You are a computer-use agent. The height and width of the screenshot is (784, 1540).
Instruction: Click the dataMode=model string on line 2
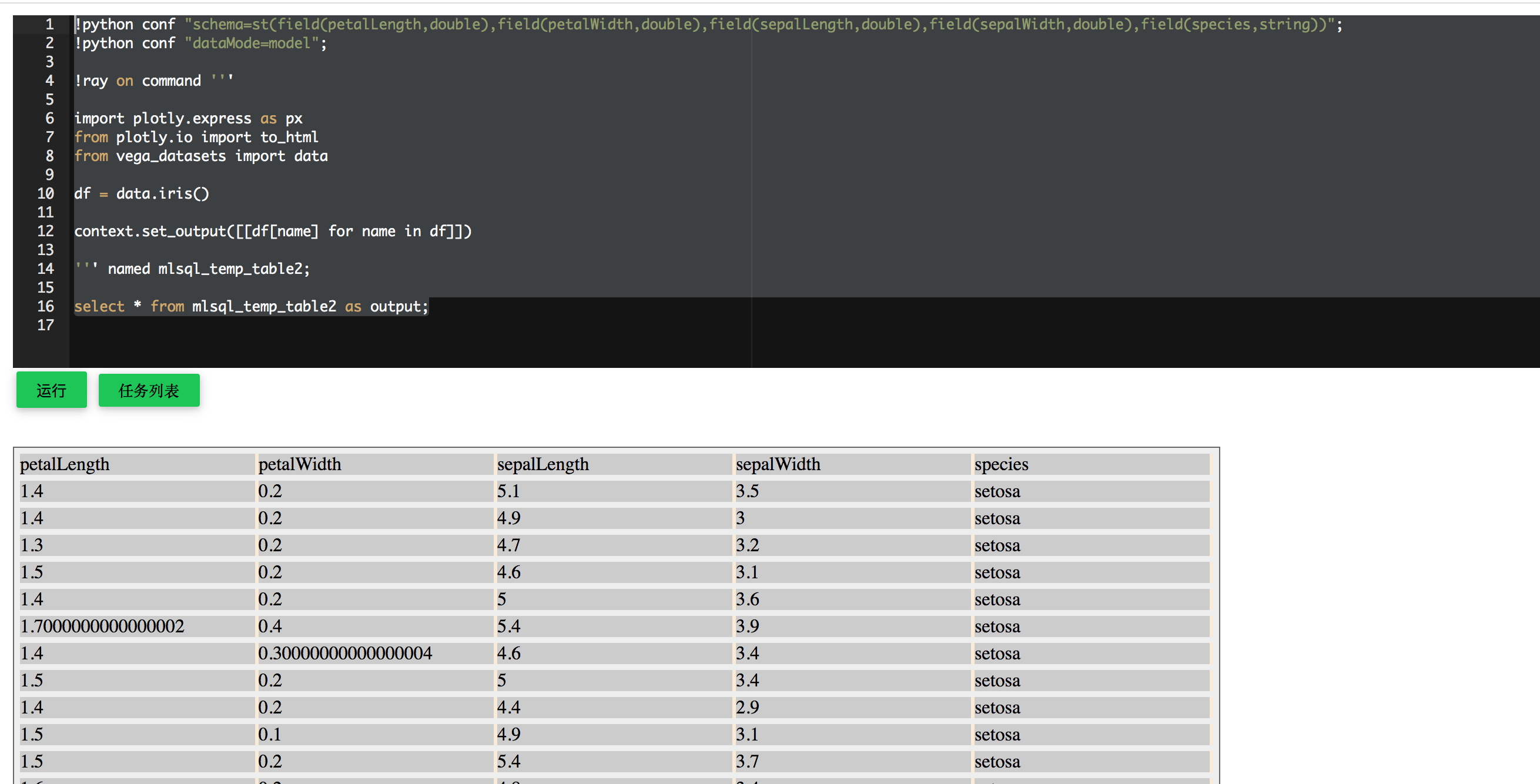point(253,42)
